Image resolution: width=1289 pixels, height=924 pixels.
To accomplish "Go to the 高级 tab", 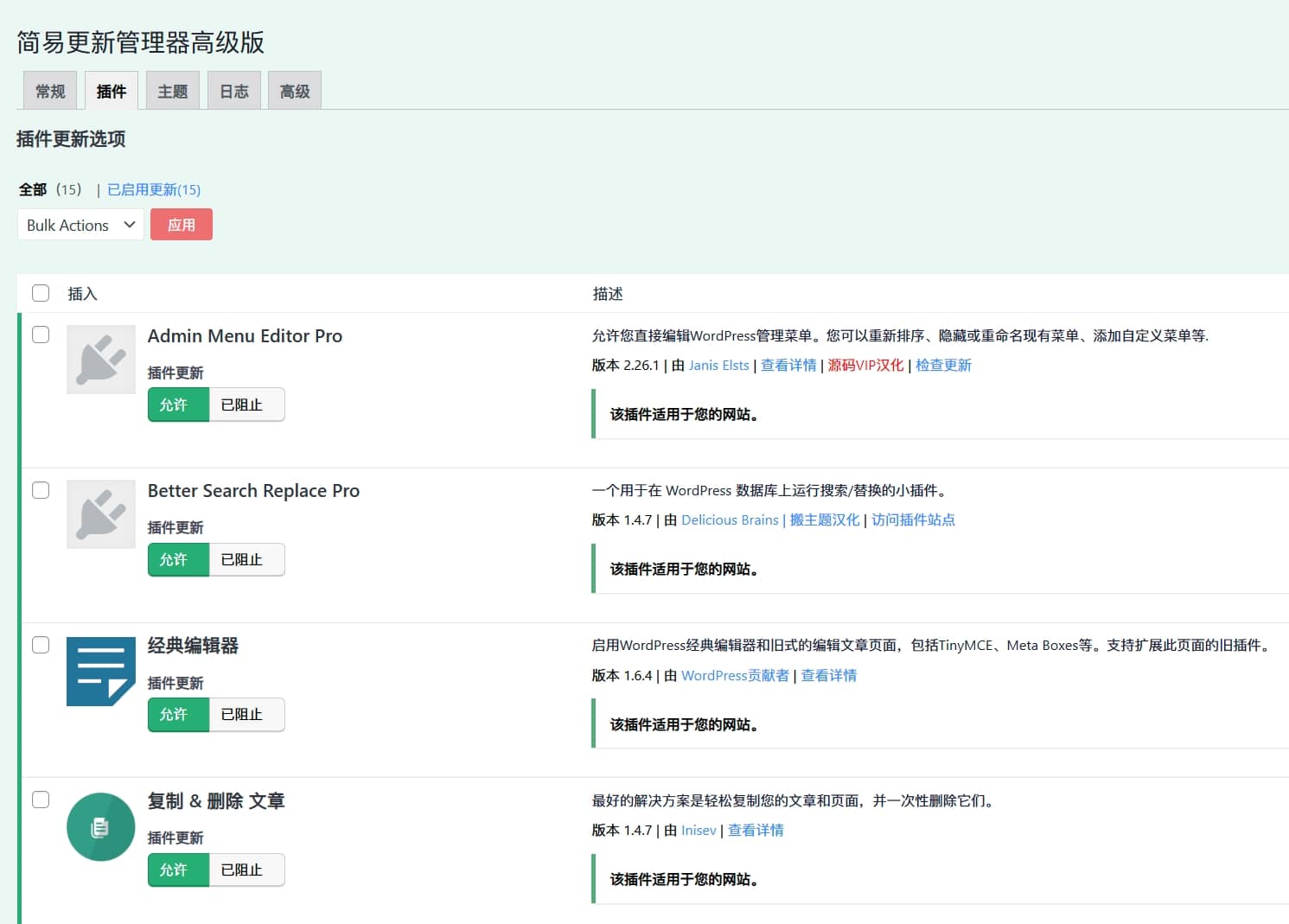I will (x=295, y=91).
